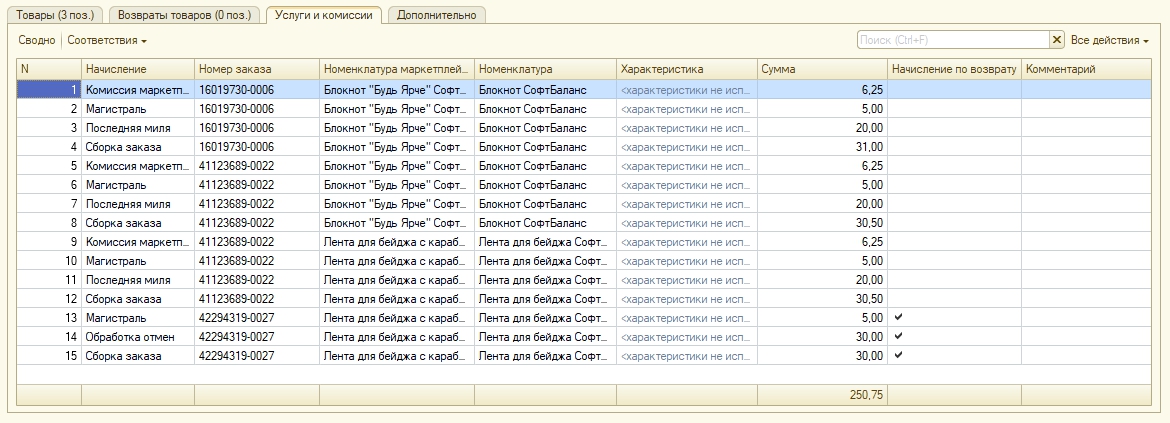Select the 31,00 amount cell in row 4
The width and height of the screenshot is (1170, 423).
pos(821,146)
